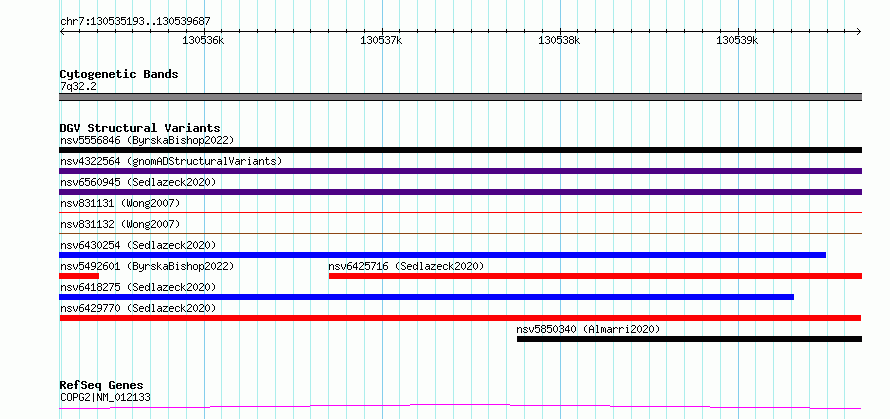Select the 7q32.2 band label
This screenshot has width=890, height=419.
[x=78, y=87]
